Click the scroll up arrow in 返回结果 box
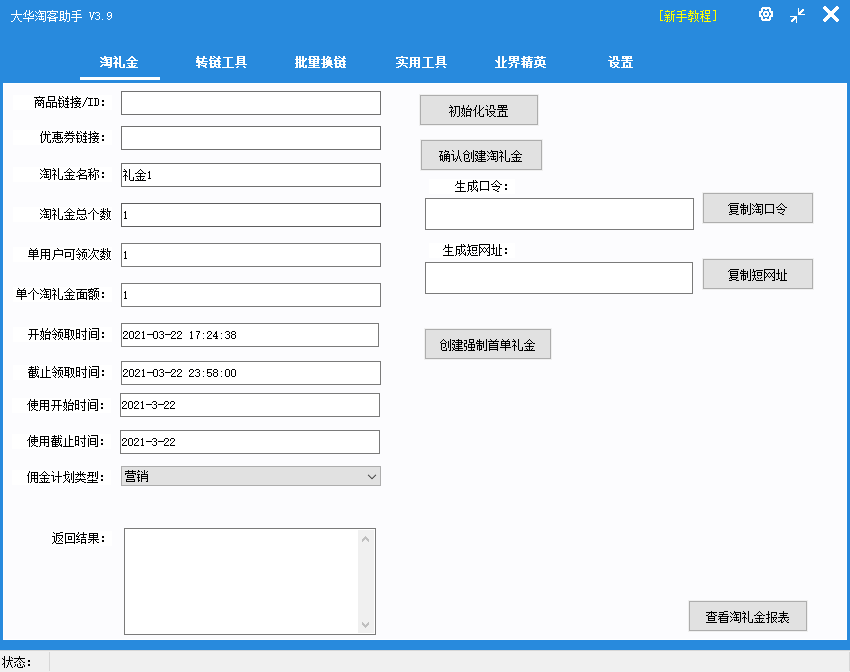Screen dimensions: 850x672 (x=365, y=539)
